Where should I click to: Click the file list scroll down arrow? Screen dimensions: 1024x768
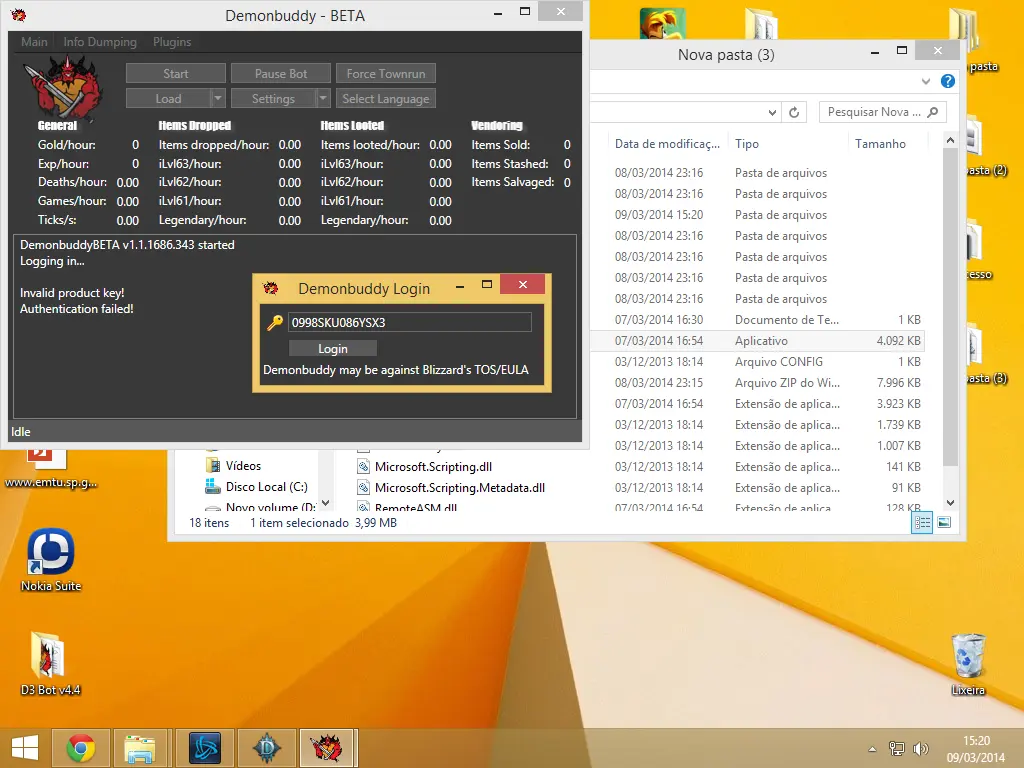(951, 503)
